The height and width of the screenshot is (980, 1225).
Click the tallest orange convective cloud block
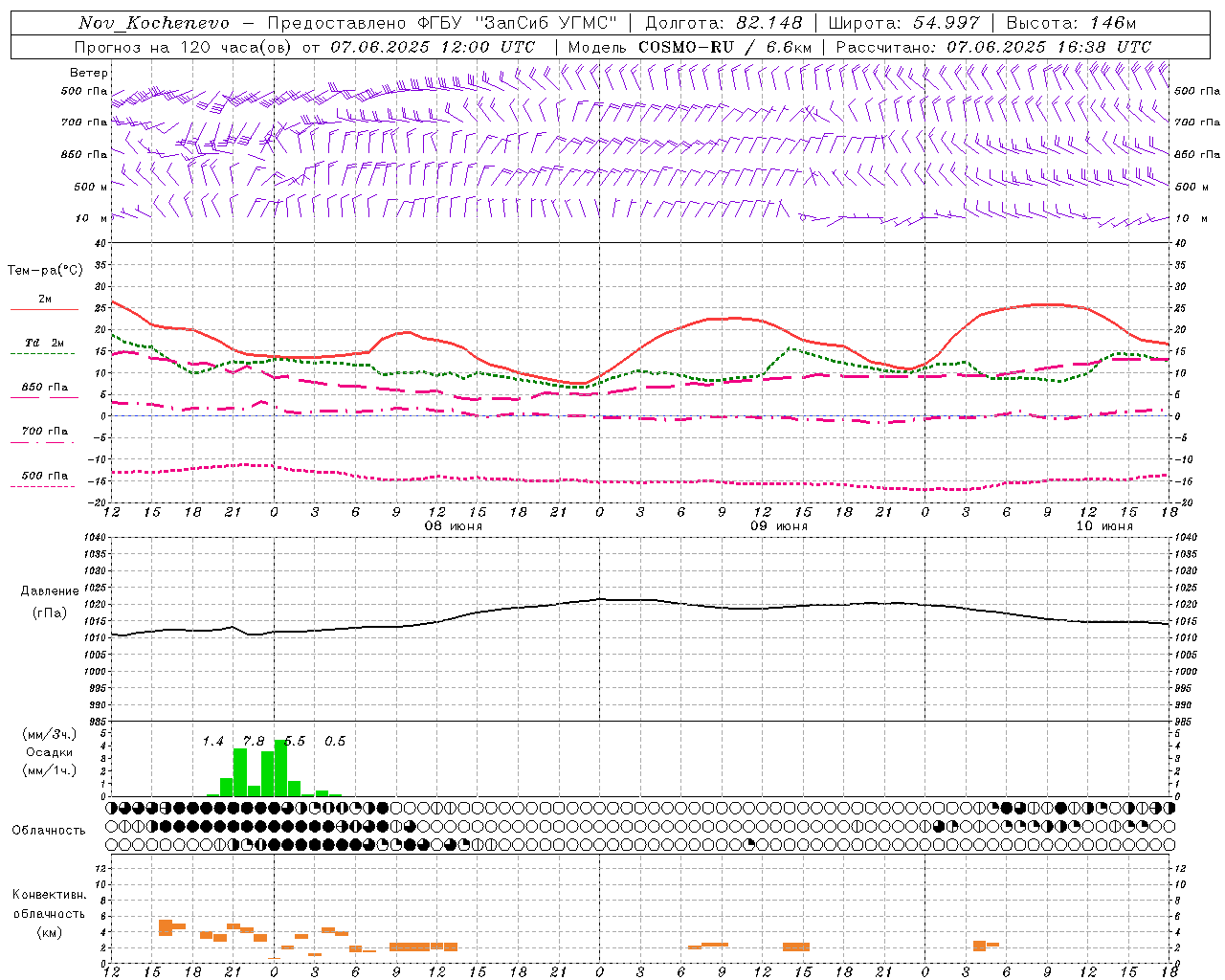pos(166,927)
